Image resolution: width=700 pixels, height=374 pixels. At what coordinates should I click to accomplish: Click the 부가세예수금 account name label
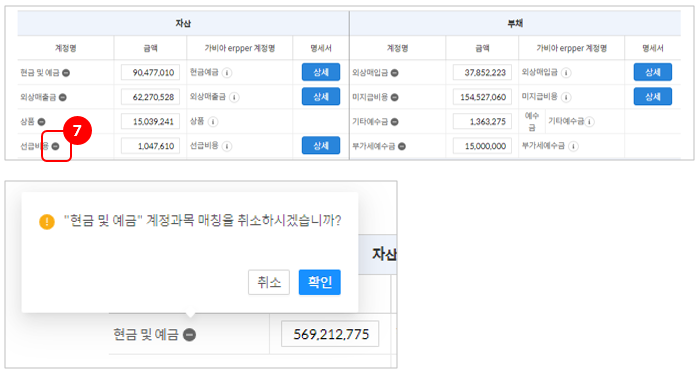[x=374, y=146]
